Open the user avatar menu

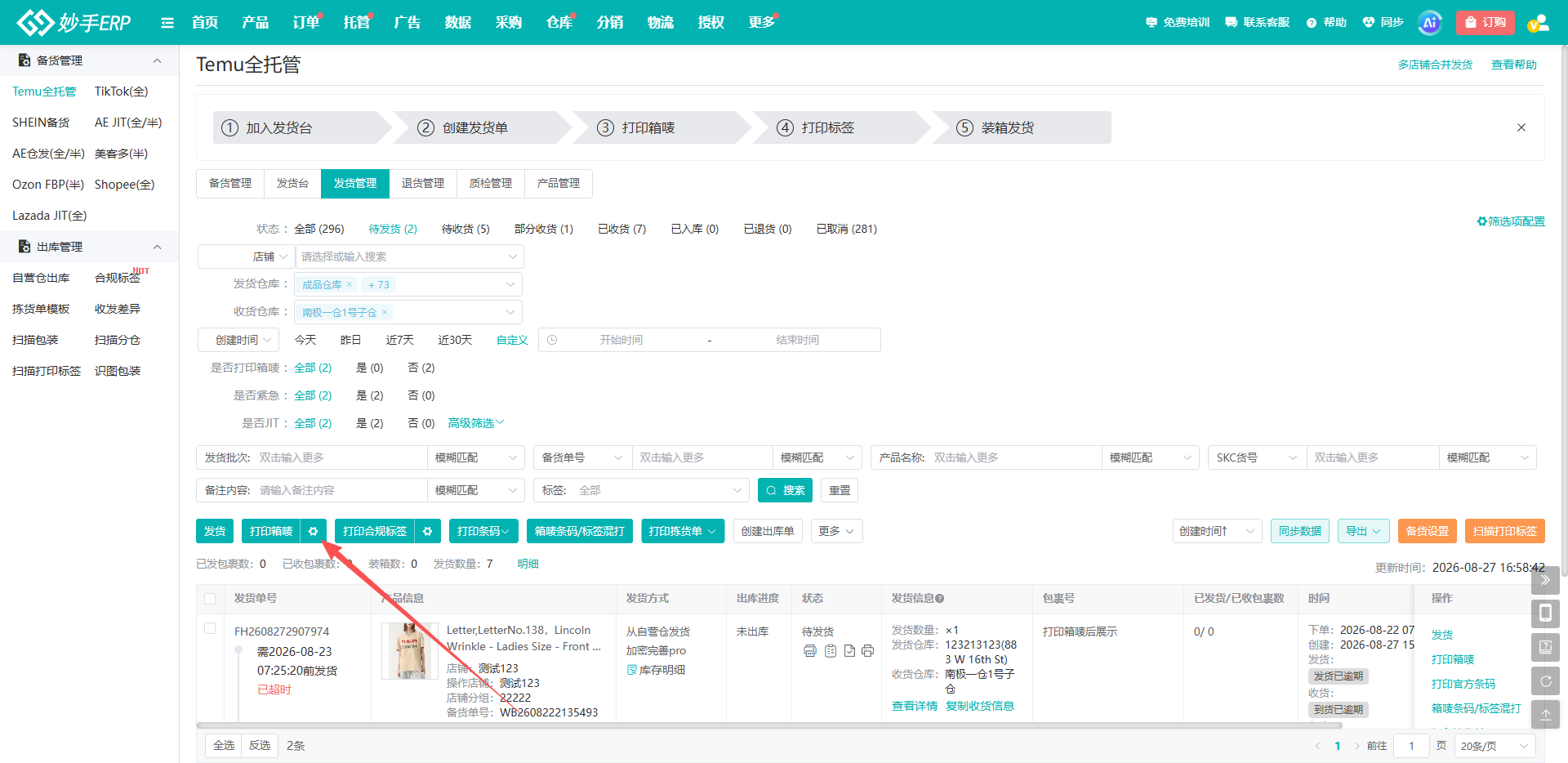[1538, 23]
